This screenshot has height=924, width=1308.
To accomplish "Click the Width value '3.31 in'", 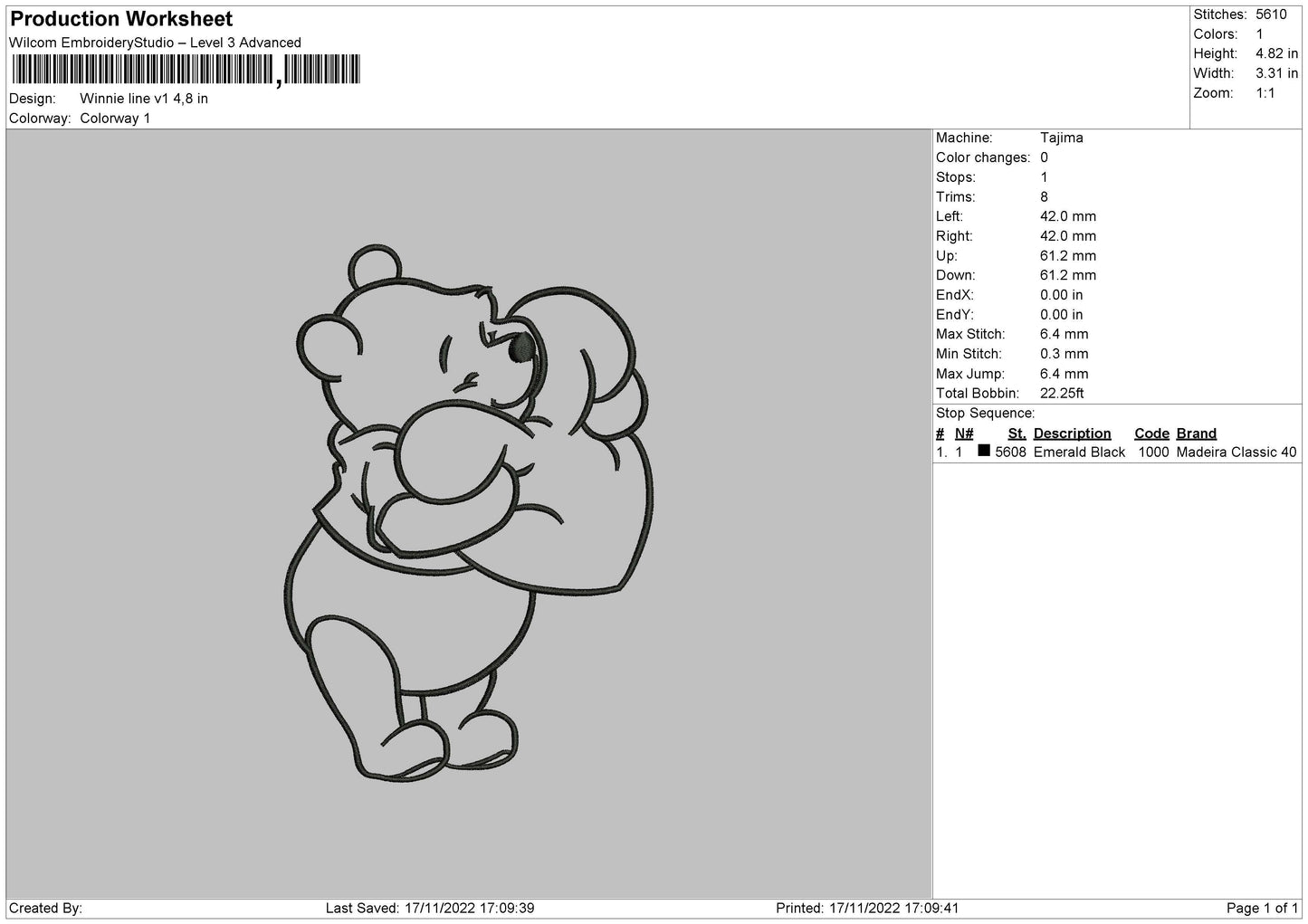I will [x=1276, y=73].
